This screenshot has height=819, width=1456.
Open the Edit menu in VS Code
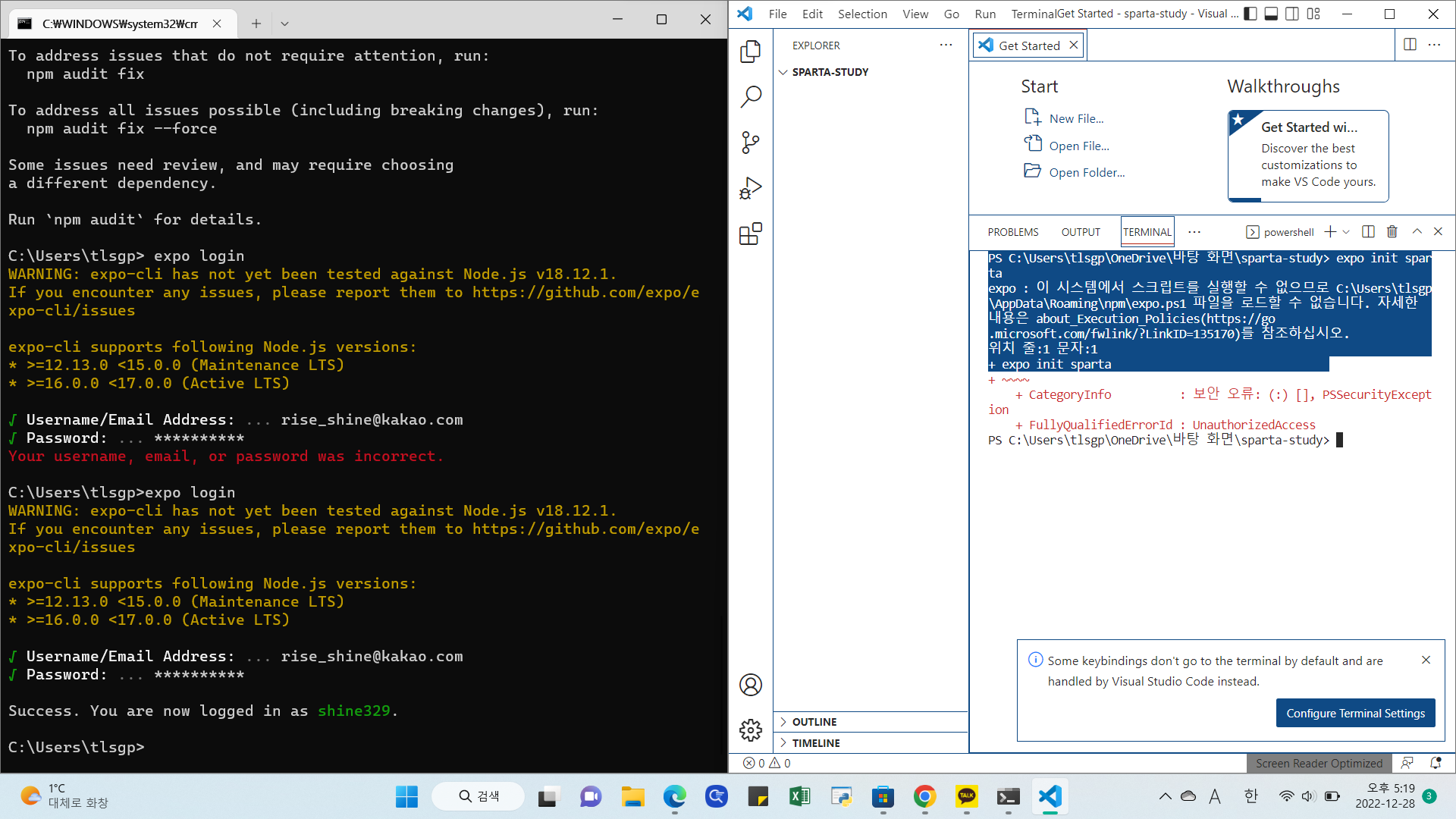[812, 14]
